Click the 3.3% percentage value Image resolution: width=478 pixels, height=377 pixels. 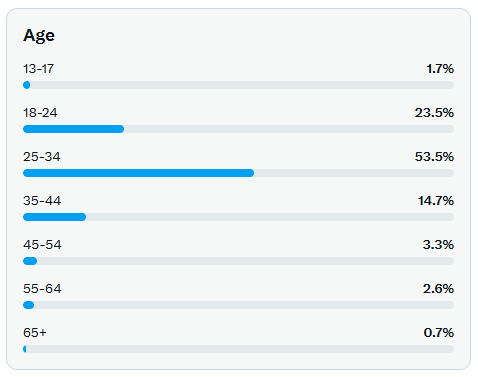[438, 245]
